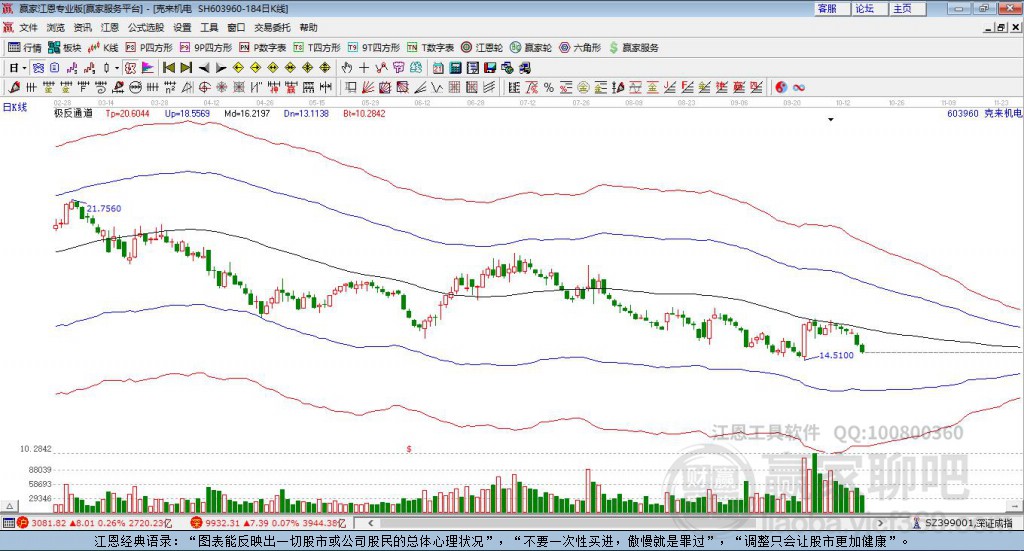Select the n² square-number drawing tool
The width and height of the screenshot is (1024, 551).
pyautogui.click(x=170, y=87)
